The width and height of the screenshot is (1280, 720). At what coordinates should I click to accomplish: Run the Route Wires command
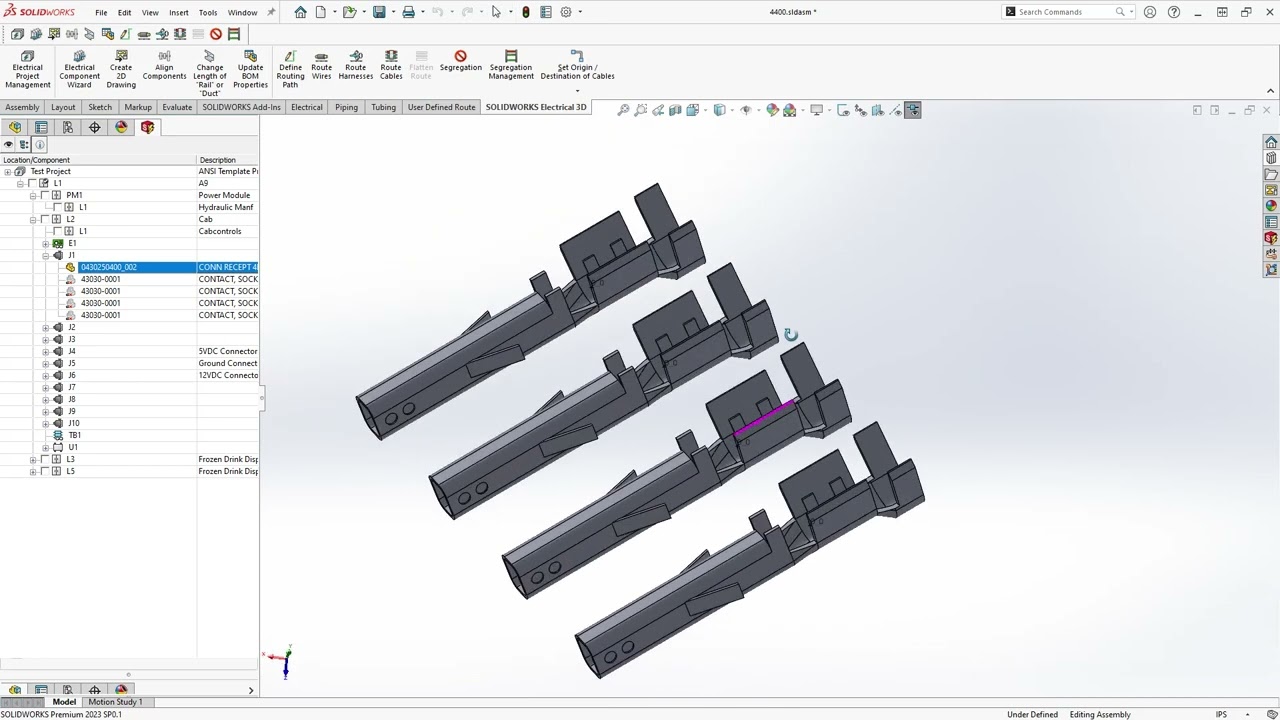321,66
